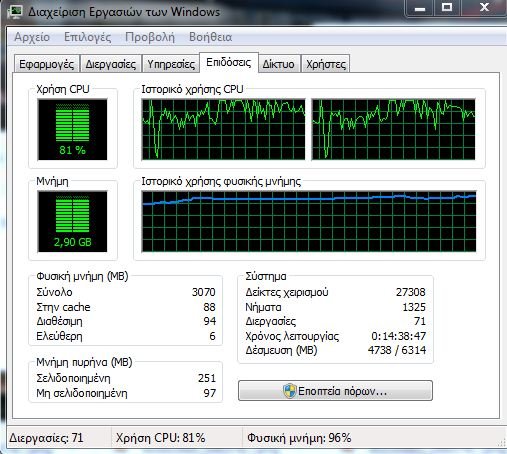Switch to the Διεργασίες tab

coord(111,64)
